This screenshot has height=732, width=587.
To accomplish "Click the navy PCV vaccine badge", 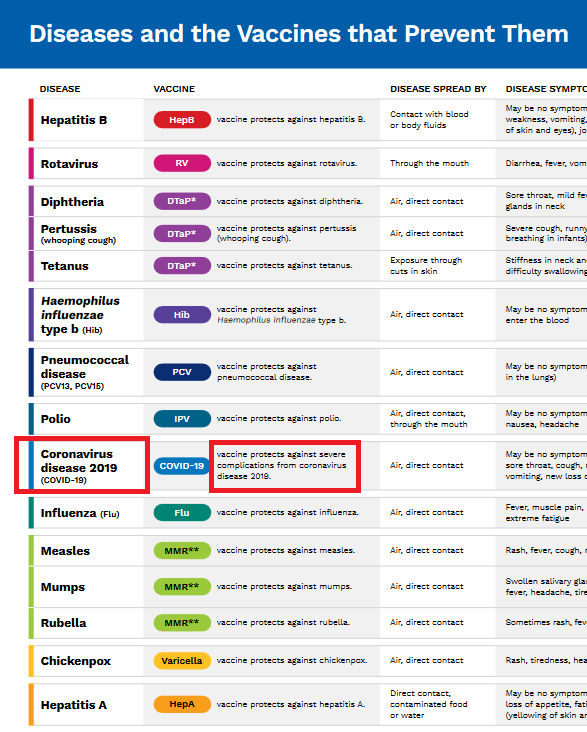I will tap(182, 372).
